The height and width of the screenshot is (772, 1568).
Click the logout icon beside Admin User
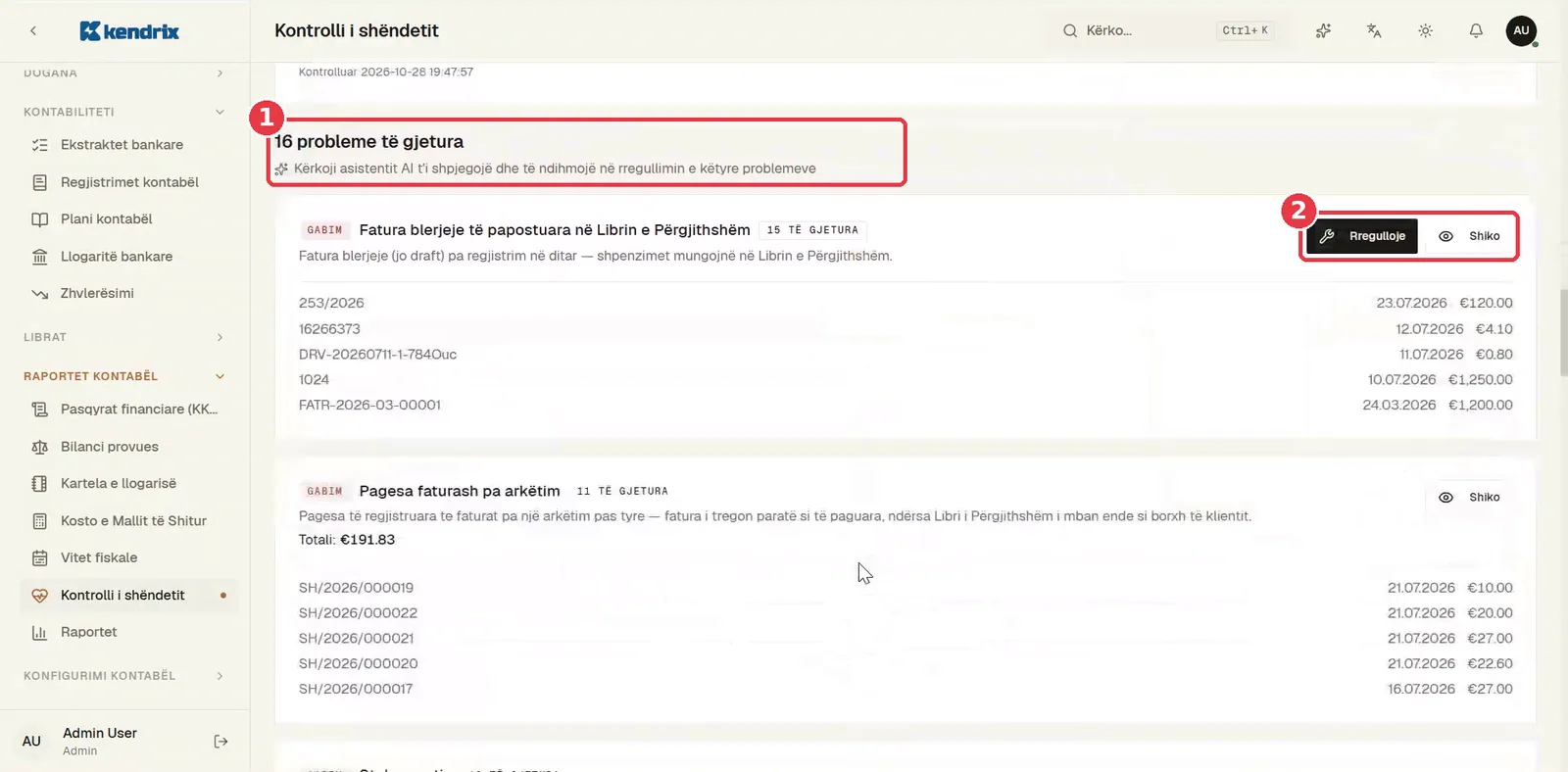tap(220, 742)
